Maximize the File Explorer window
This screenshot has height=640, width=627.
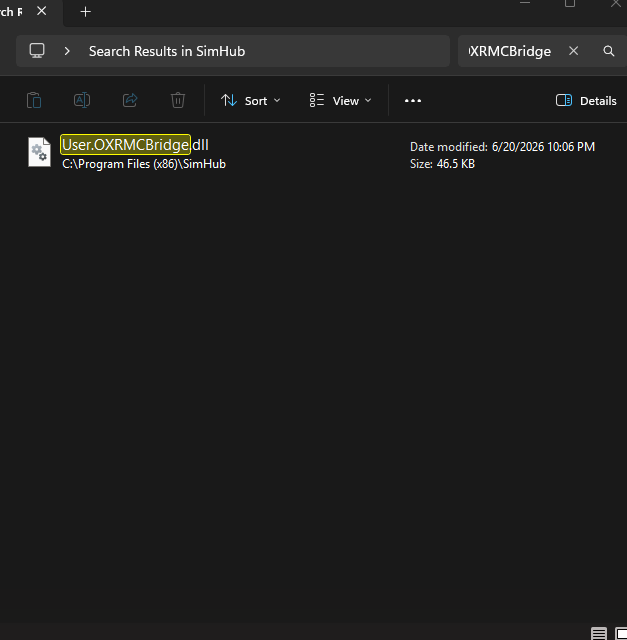pos(570,4)
